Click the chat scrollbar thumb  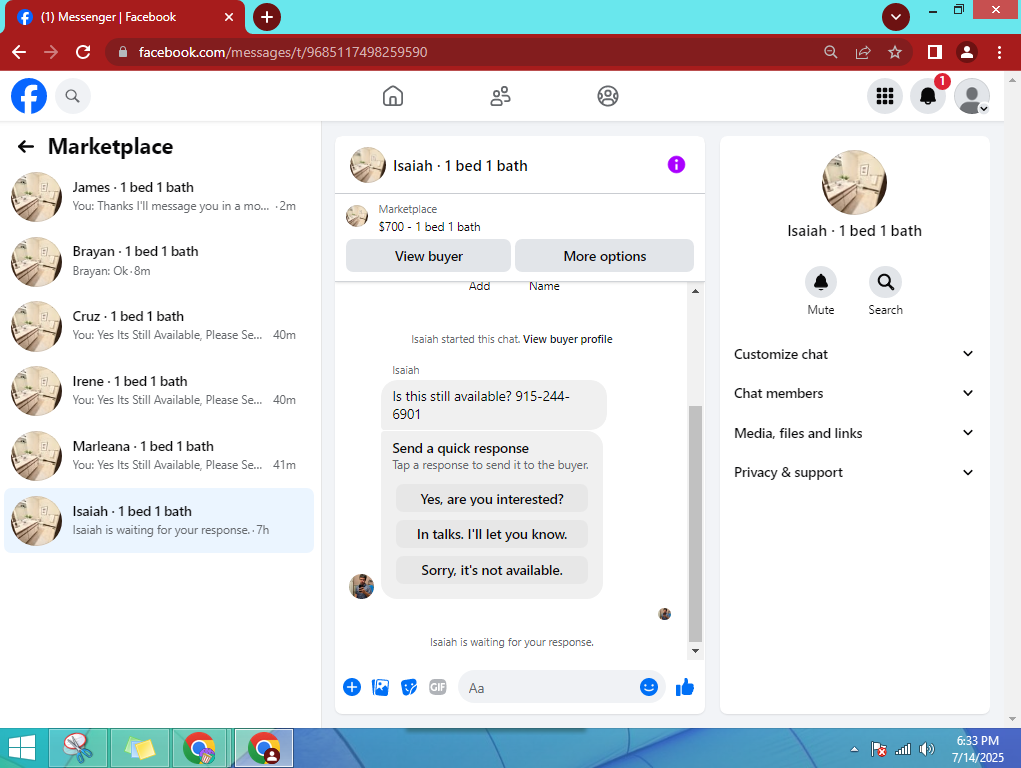pos(695,523)
